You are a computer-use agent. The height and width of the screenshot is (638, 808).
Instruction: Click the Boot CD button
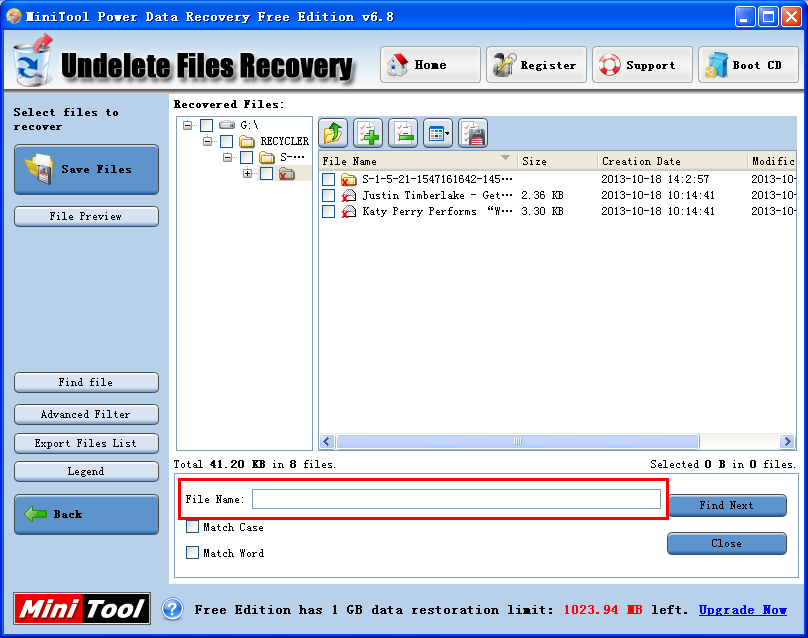point(748,64)
